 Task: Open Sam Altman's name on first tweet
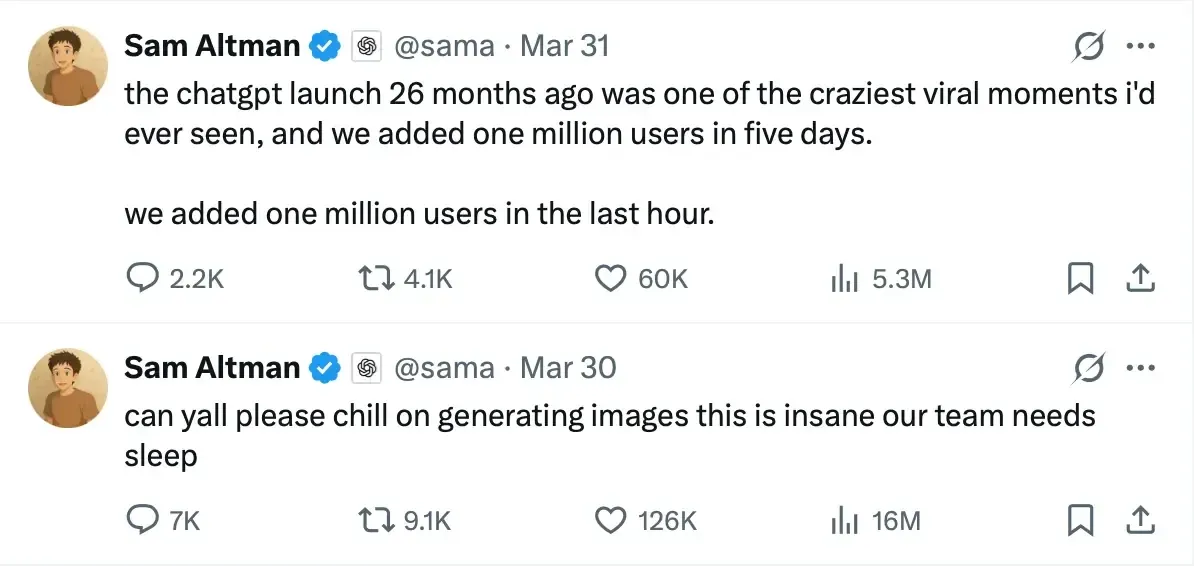click(212, 46)
